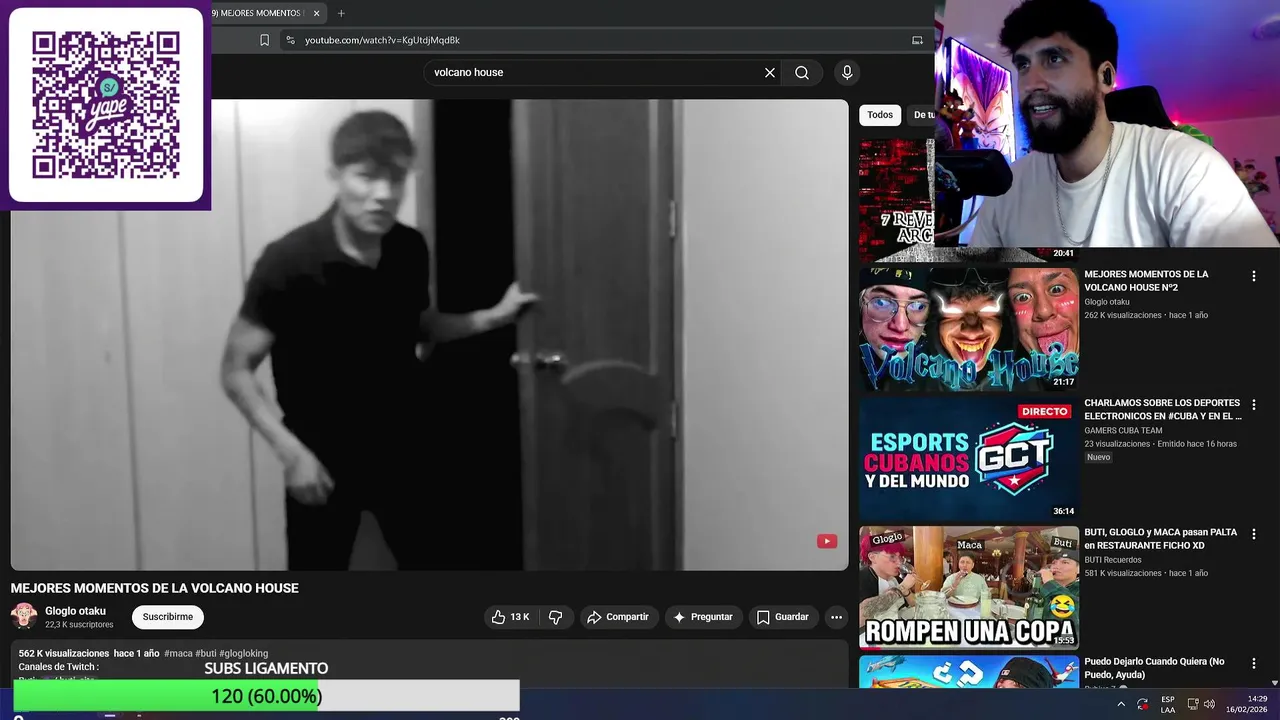The height and width of the screenshot is (720, 1280).
Task: Select the Todos filter chip
Action: (x=880, y=115)
